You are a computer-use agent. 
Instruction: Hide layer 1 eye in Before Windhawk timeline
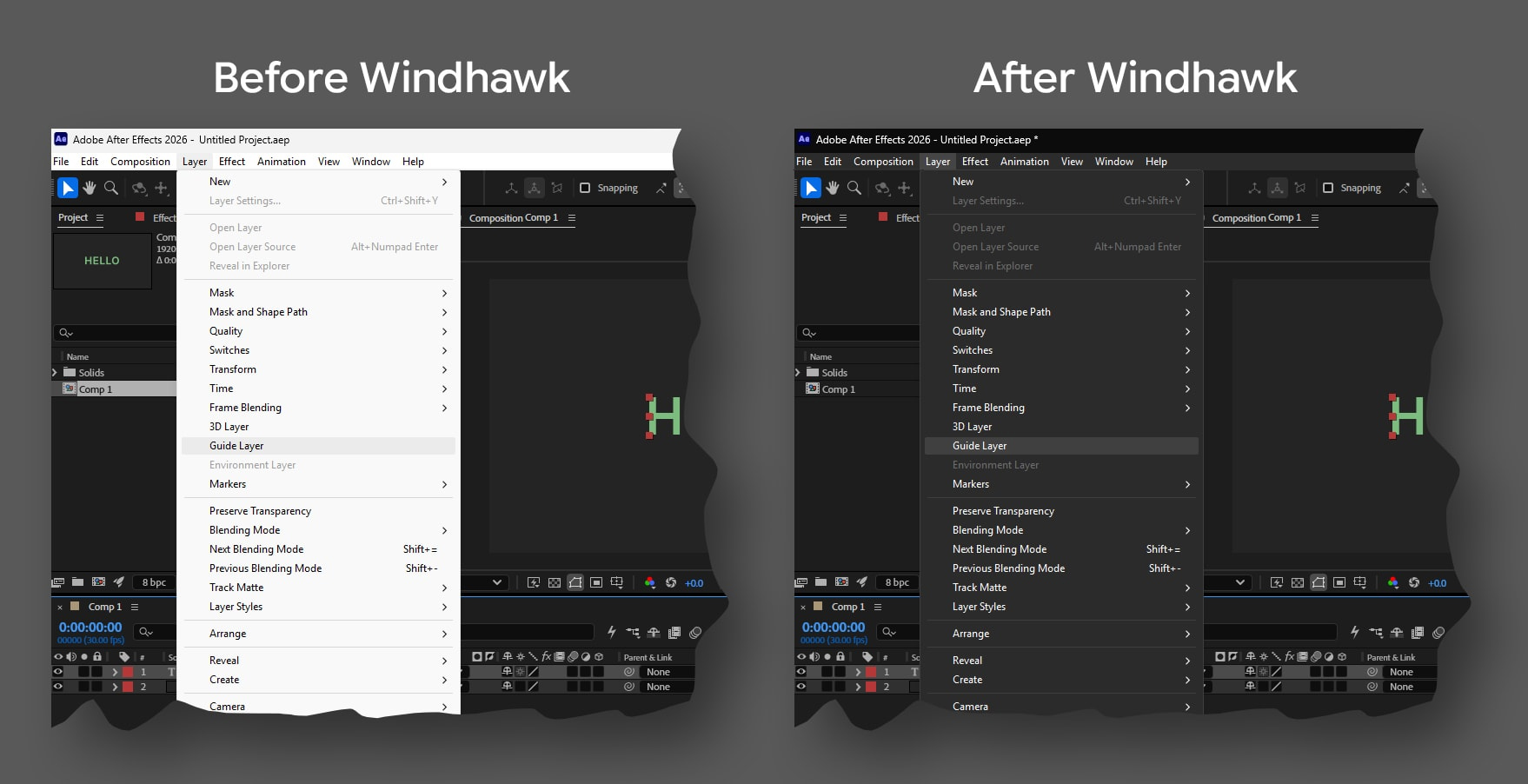(58, 672)
